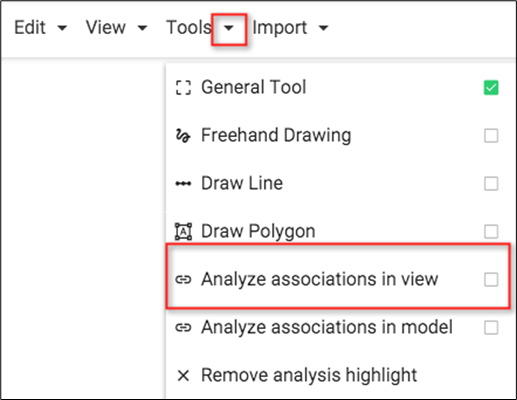Choose the Draw Polygon menu entry text
Image resolution: width=517 pixels, height=400 pixels.
point(258,231)
